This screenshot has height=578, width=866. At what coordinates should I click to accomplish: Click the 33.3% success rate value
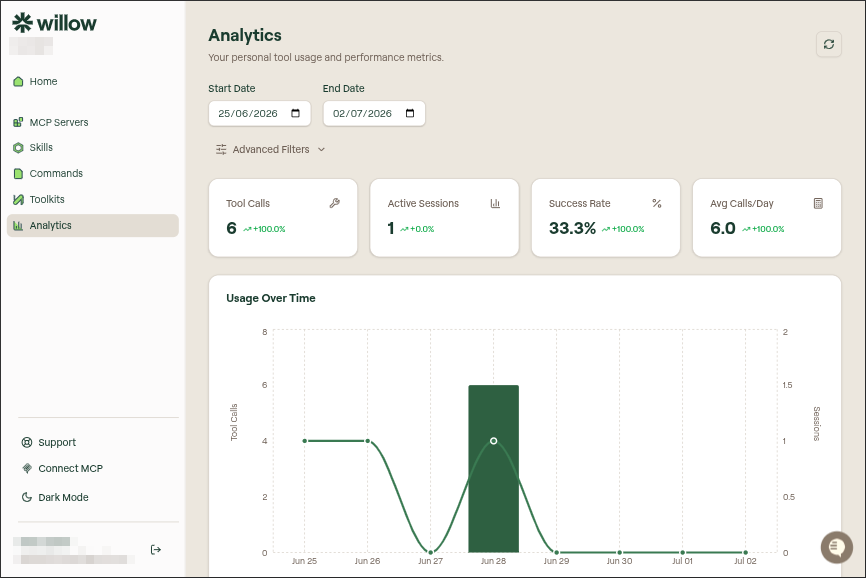click(x=572, y=228)
